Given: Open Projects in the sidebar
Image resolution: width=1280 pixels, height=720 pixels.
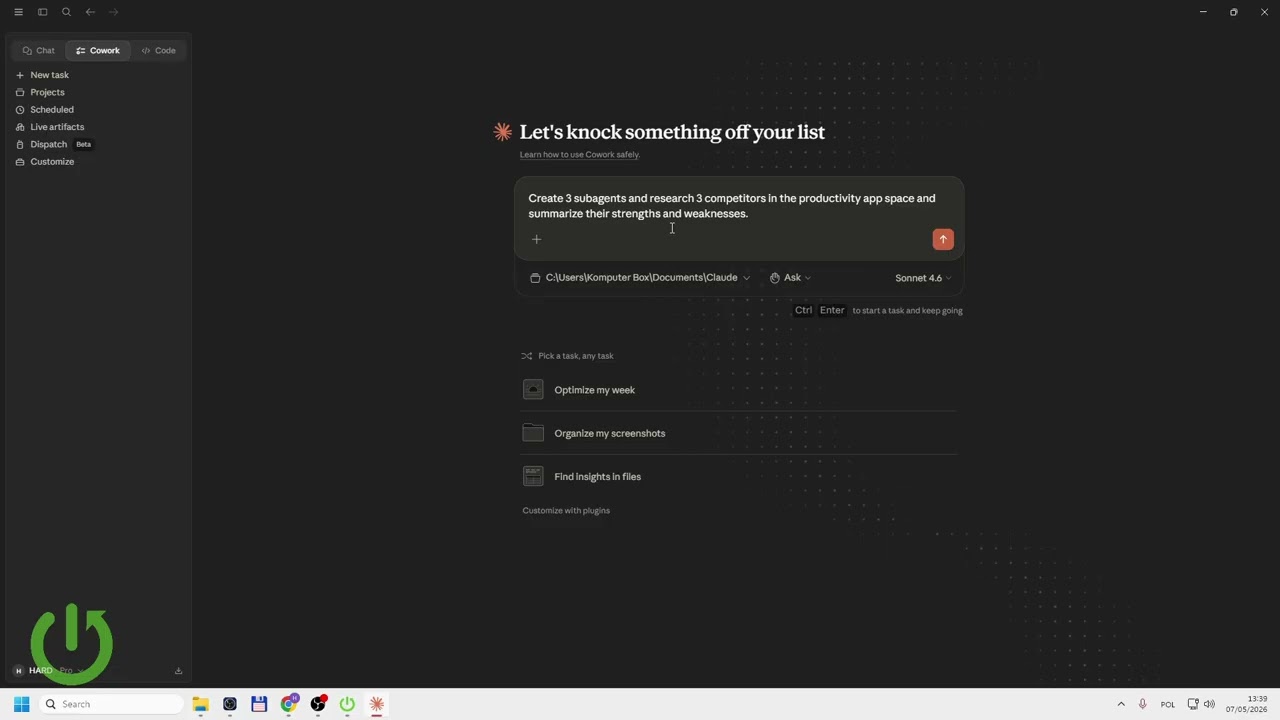Looking at the screenshot, I should (x=99, y=92).
